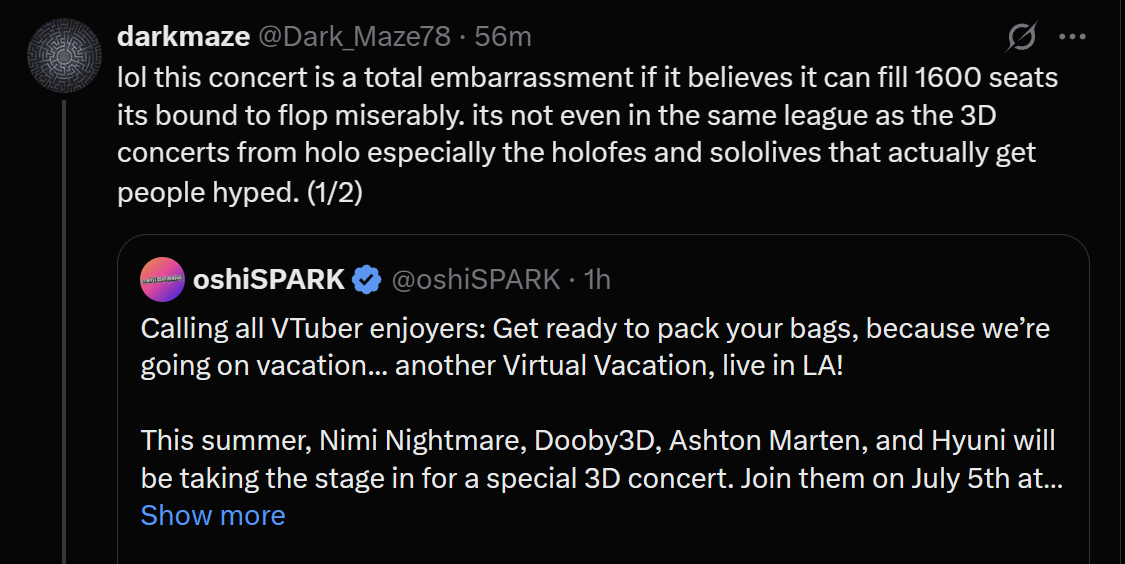Select the @oshiSPARK handle in quote
Viewport: 1125px width, 564px height.
(476, 280)
